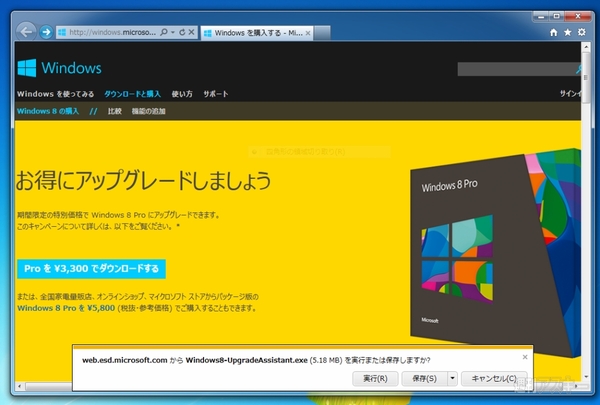The height and width of the screenshot is (405, 600).
Task: Open Favorites star icon
Action: [567, 33]
